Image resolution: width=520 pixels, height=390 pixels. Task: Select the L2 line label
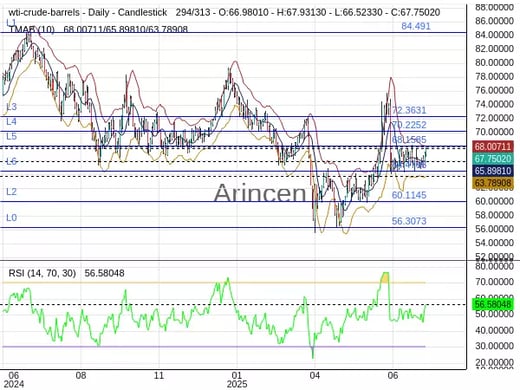(x=11, y=192)
